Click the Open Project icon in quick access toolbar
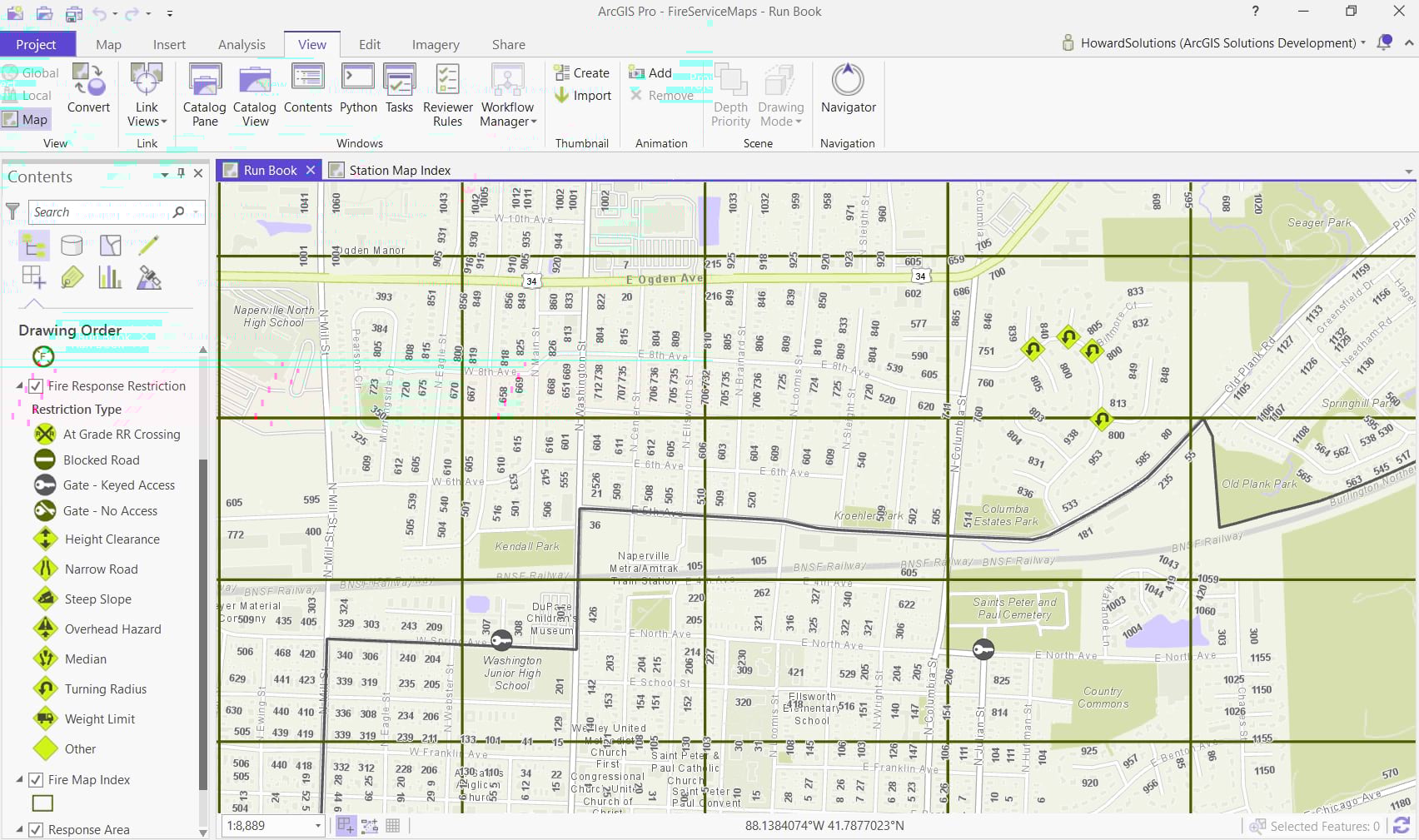 (x=44, y=13)
